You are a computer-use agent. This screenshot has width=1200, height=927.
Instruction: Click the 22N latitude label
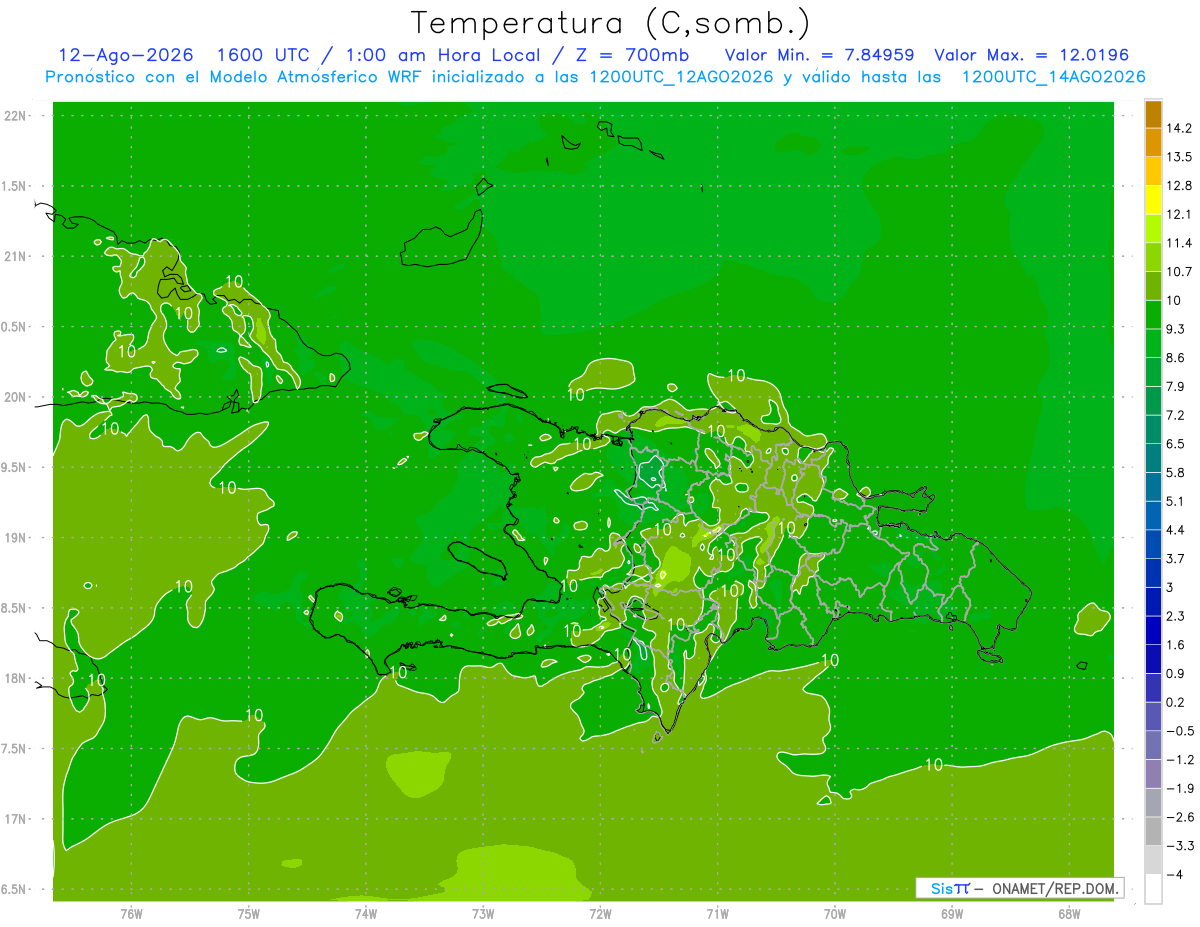coord(17,116)
